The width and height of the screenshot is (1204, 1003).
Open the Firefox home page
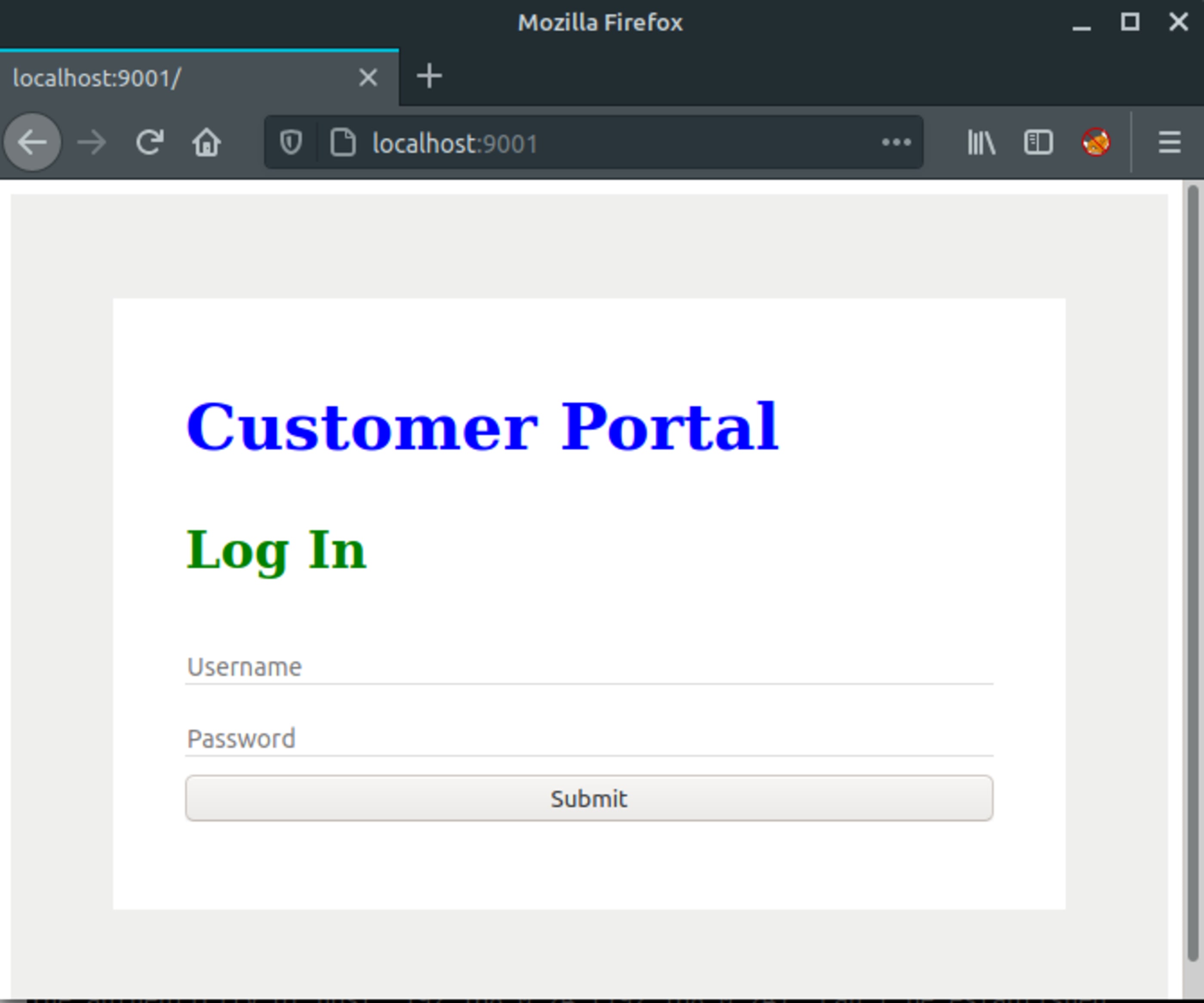pos(206,142)
